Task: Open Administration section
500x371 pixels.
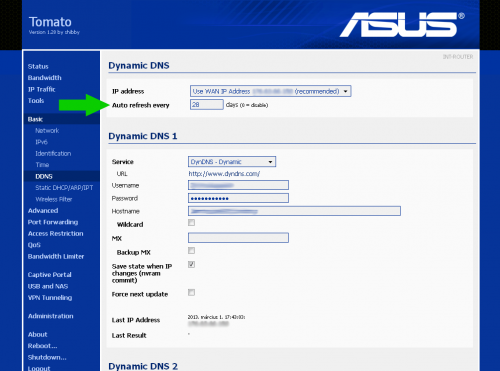Action: pyautogui.click(x=51, y=316)
